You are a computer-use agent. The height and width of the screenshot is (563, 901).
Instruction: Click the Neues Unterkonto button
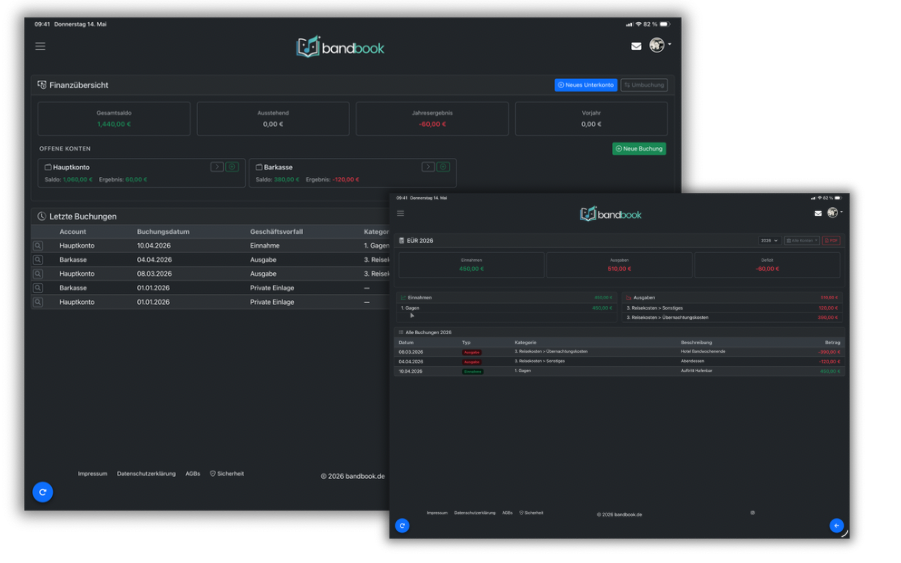(586, 85)
